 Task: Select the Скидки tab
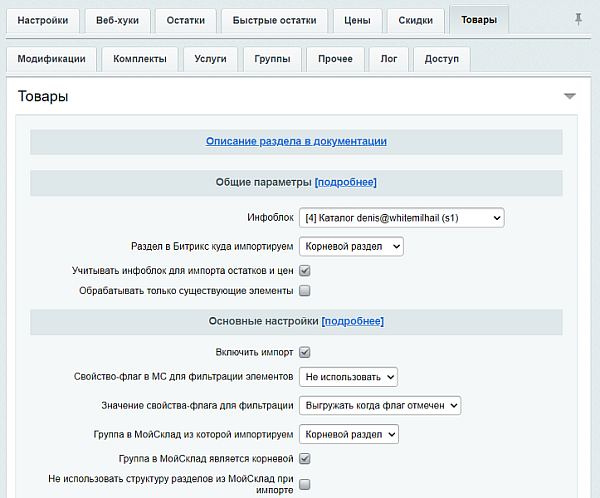(x=415, y=20)
